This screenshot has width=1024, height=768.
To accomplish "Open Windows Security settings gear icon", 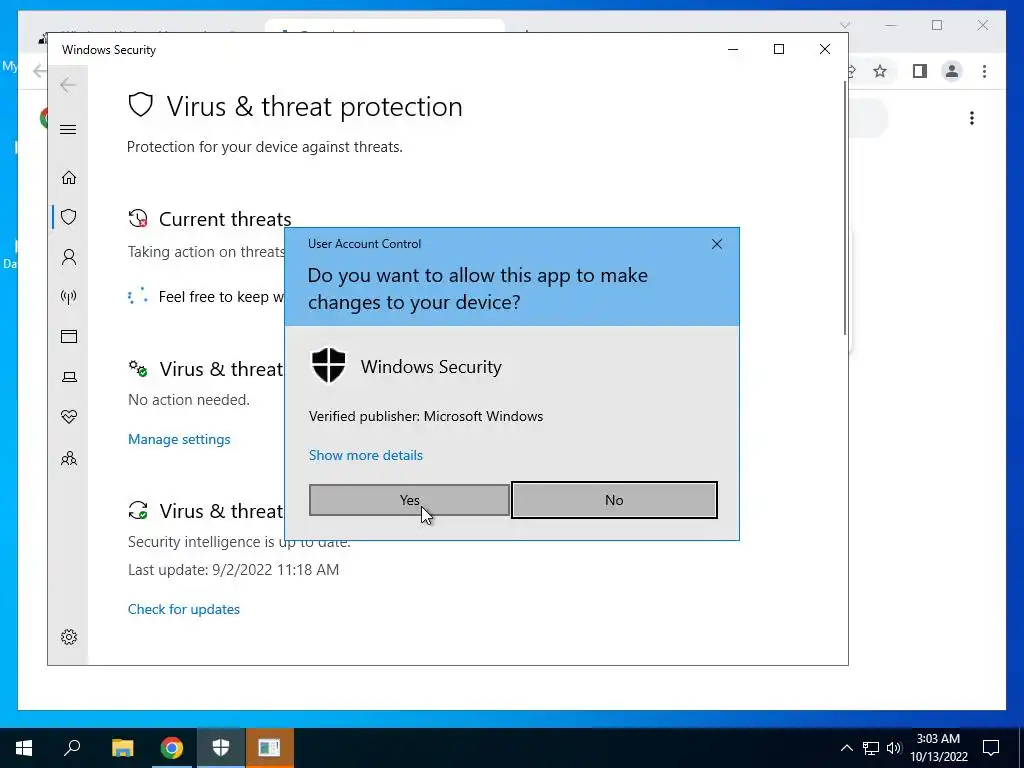I will coord(69,637).
